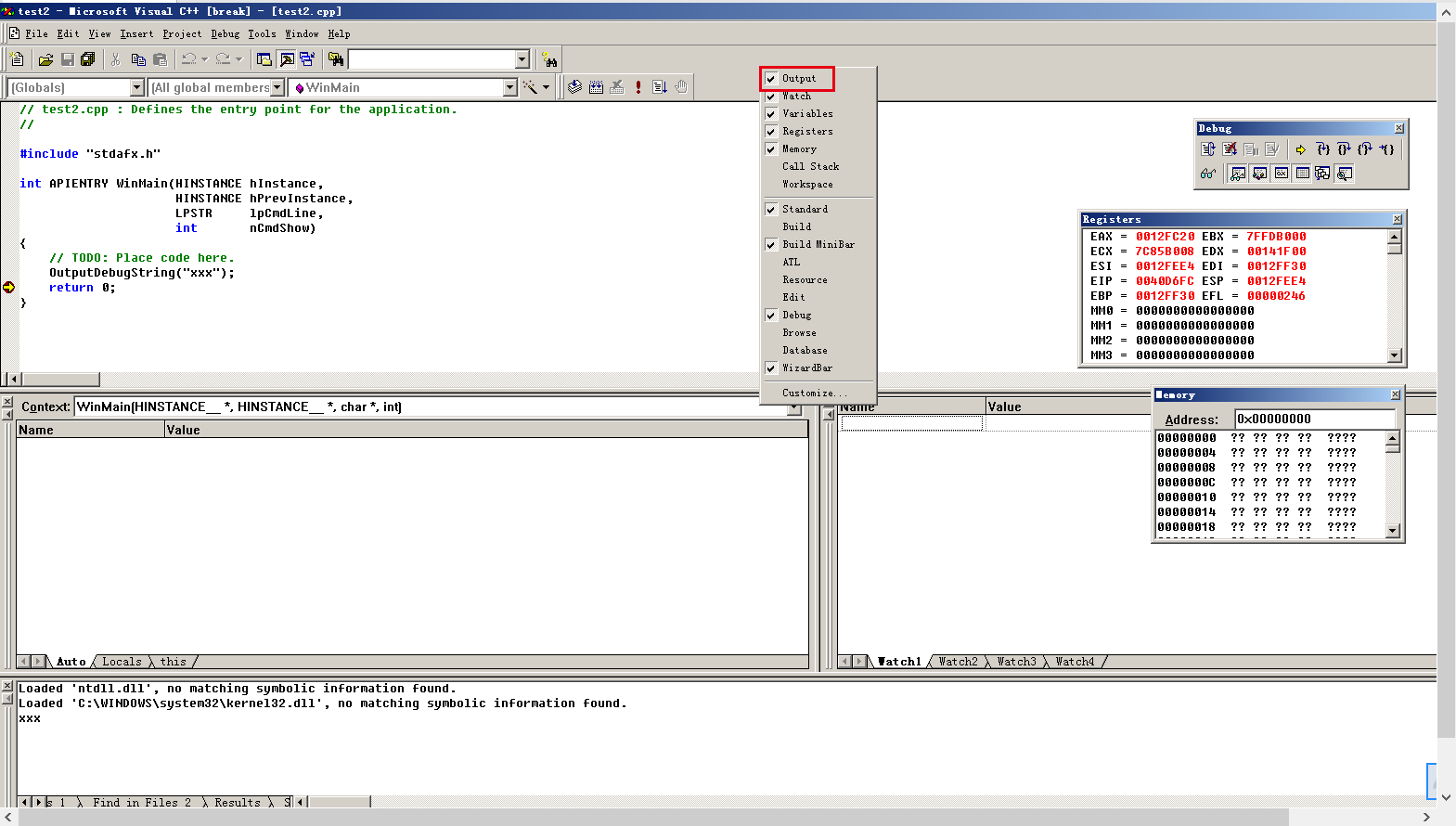Expand the WinMain members dropdown
Viewport: 1456px width, 826px height.
pyautogui.click(x=509, y=87)
